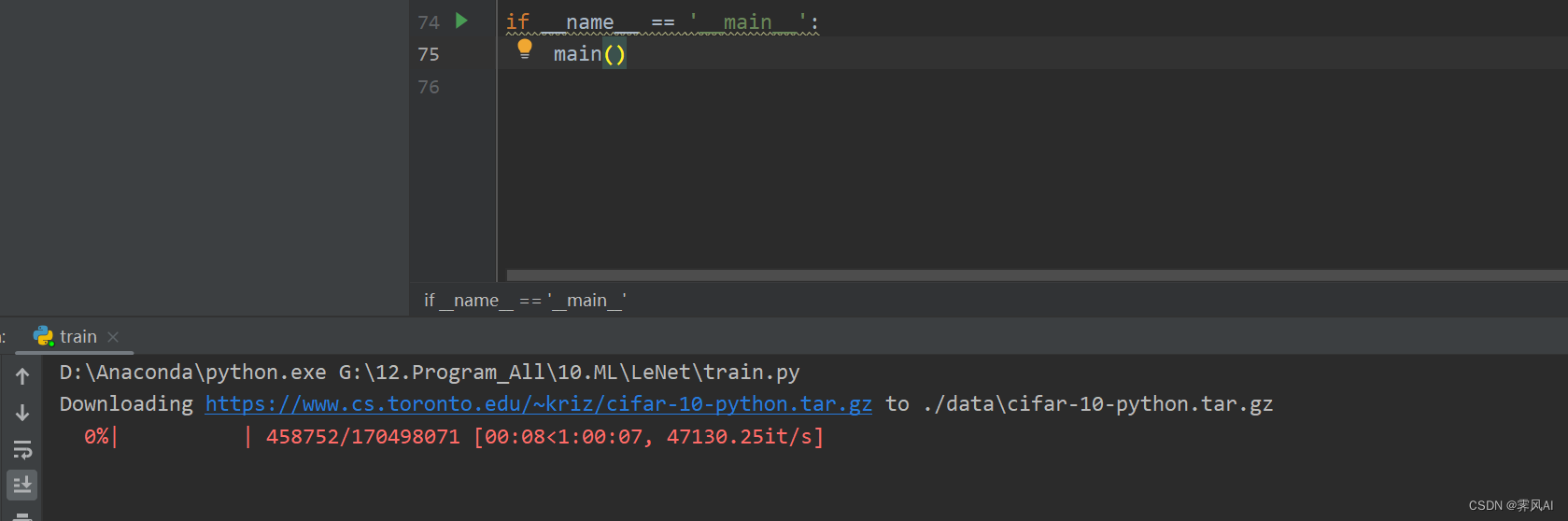Click the editor horizontal scrollbar

1037,275
